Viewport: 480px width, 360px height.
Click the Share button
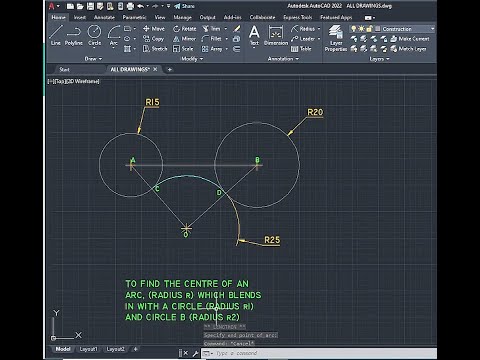pos(184,6)
